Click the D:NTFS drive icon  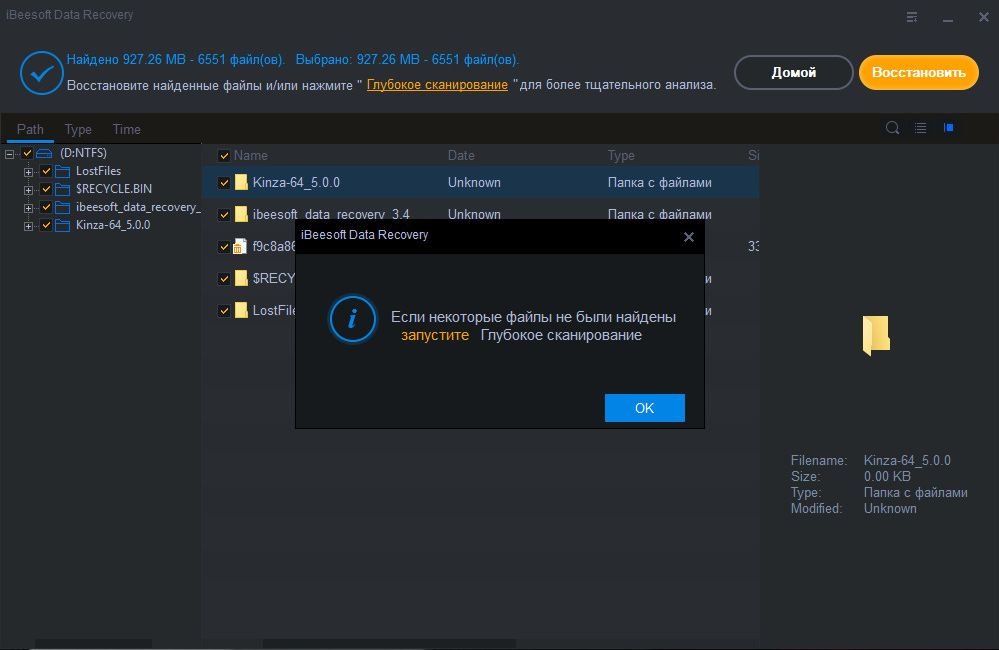tap(44, 153)
